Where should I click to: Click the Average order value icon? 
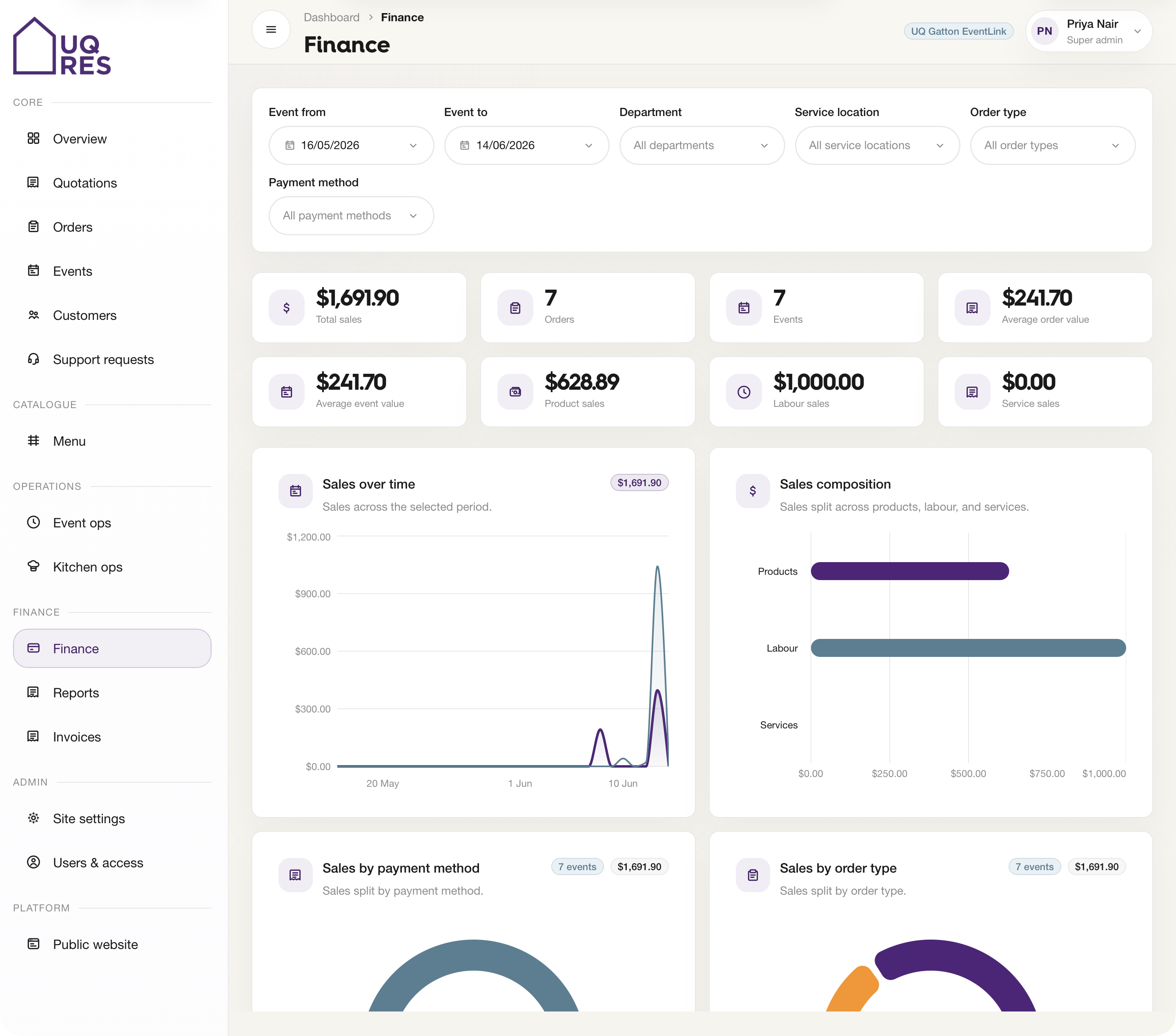(x=972, y=308)
